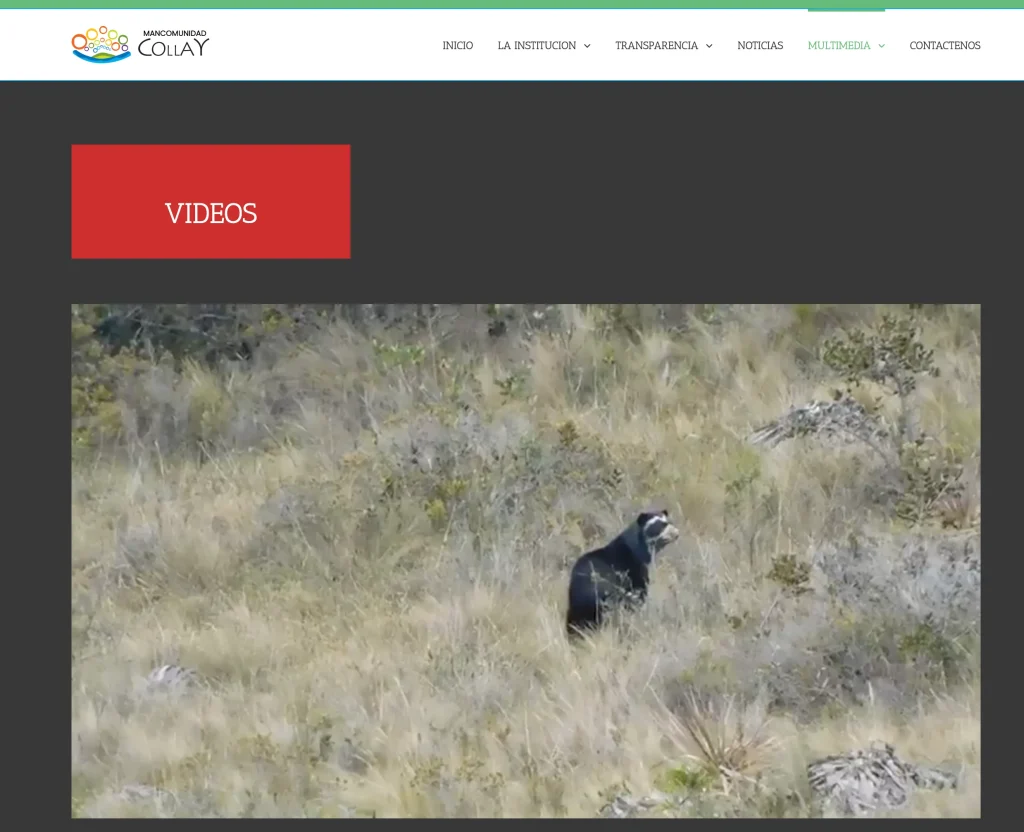The height and width of the screenshot is (832, 1024).
Task: Open the INICIO menu item
Action: tap(458, 45)
